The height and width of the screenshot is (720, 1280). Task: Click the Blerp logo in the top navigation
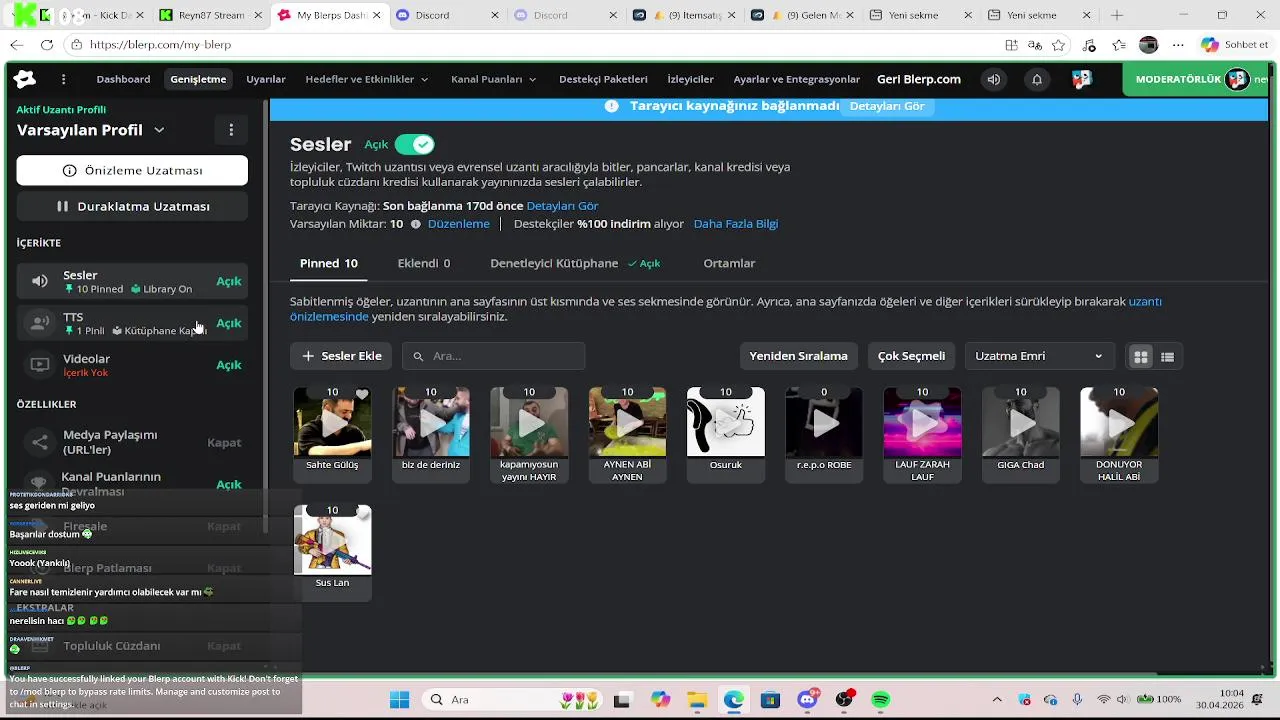point(25,79)
